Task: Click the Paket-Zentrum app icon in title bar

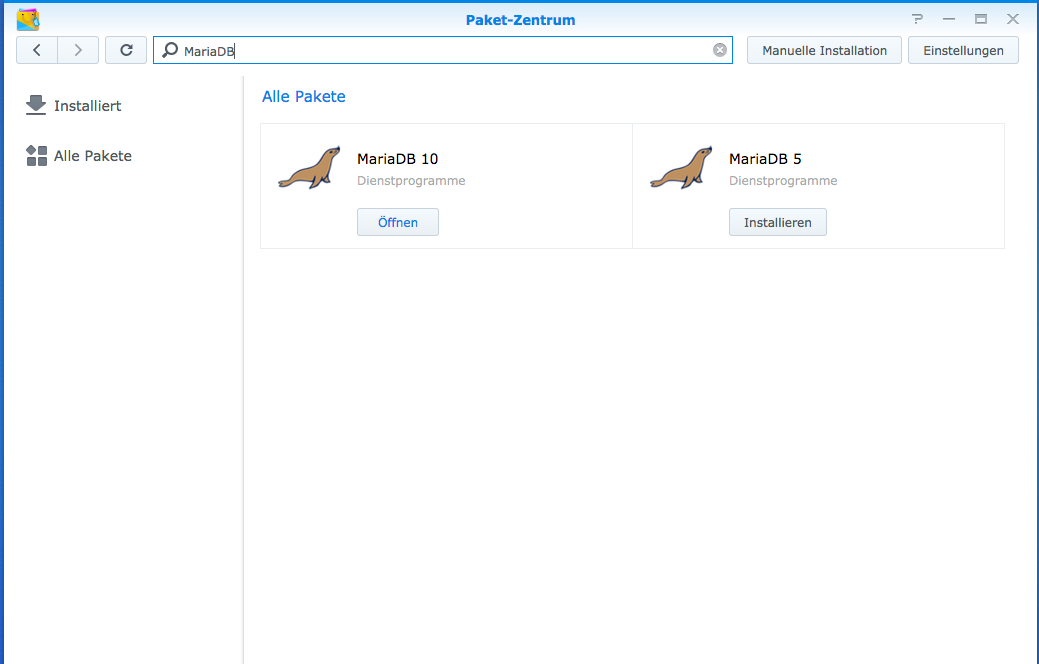Action: 28,19
